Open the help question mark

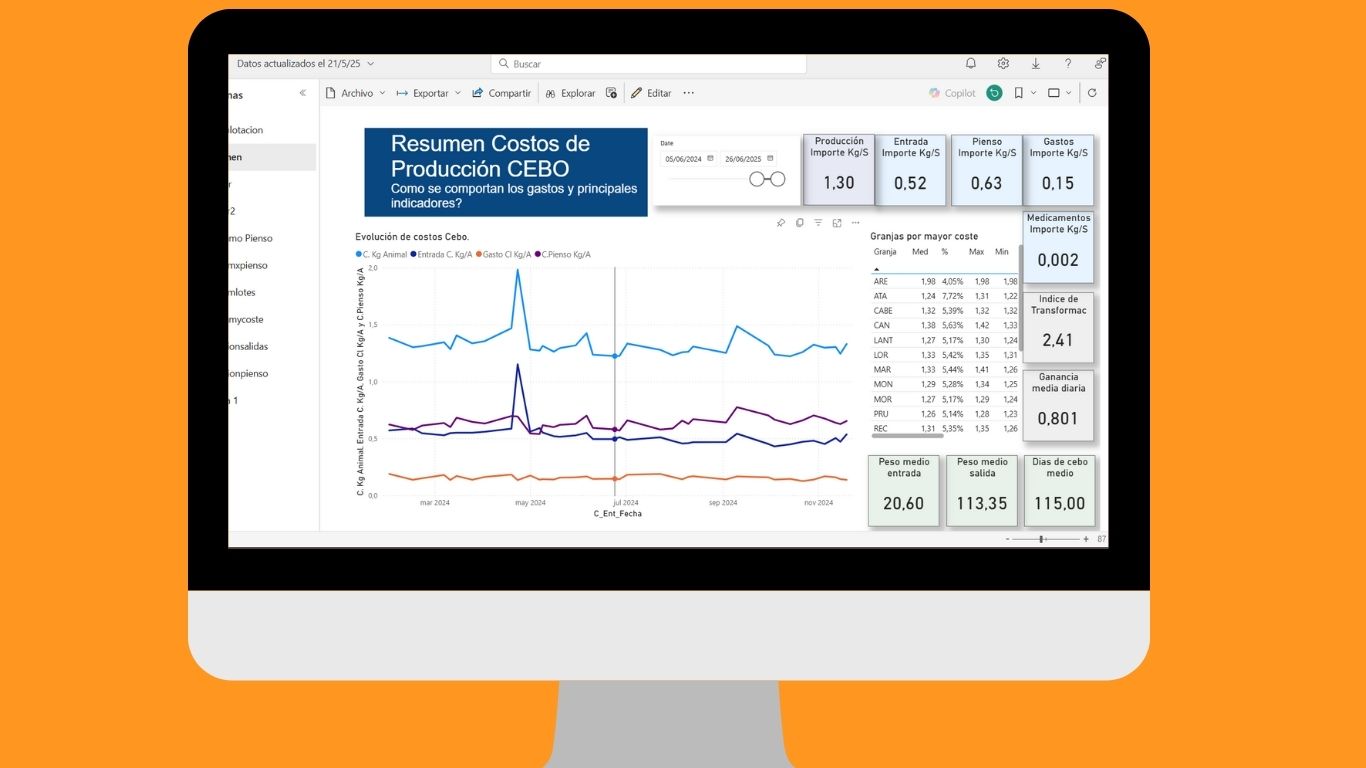(x=1068, y=63)
